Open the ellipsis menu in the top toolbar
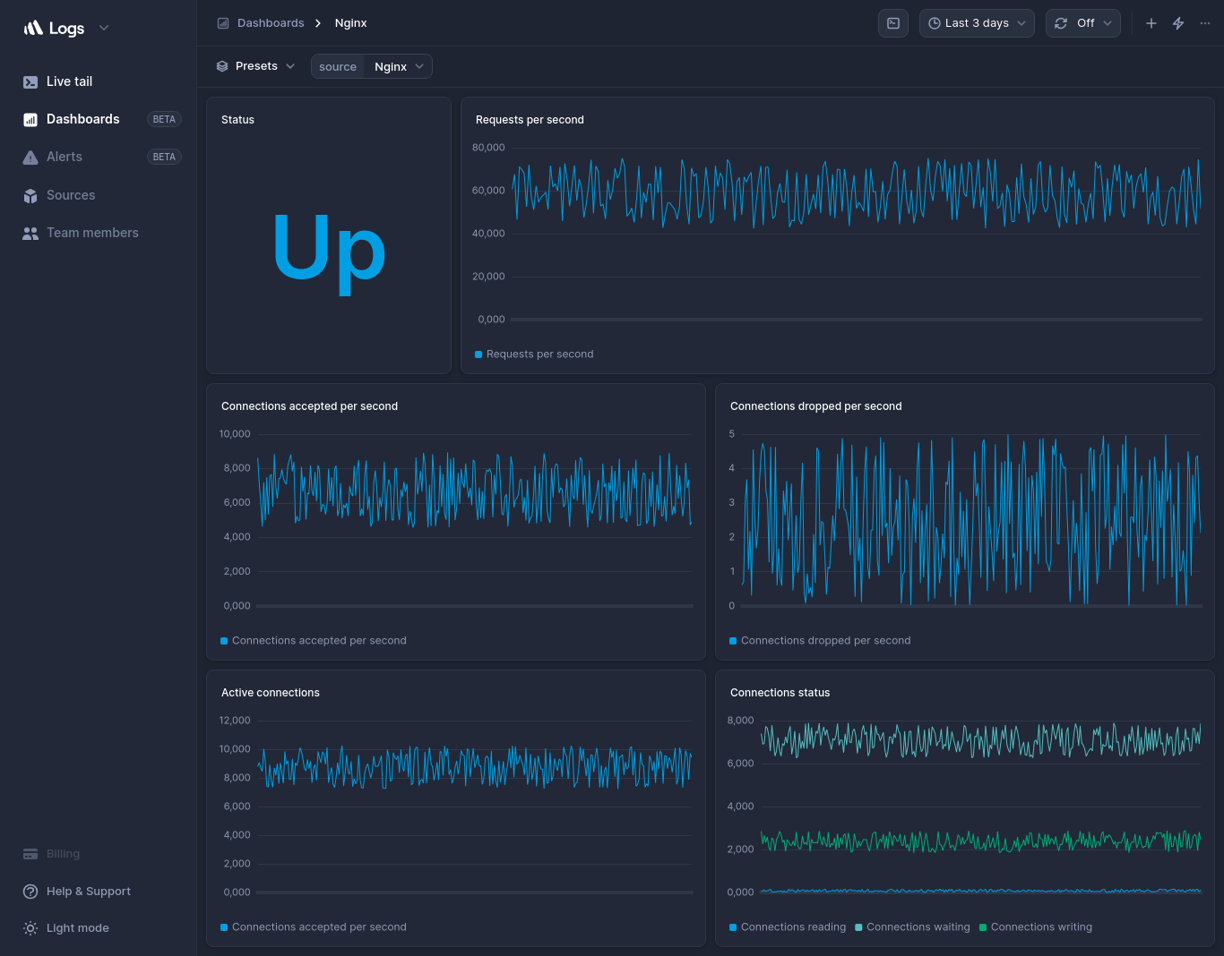This screenshot has height=956, width=1224. 1204,23
